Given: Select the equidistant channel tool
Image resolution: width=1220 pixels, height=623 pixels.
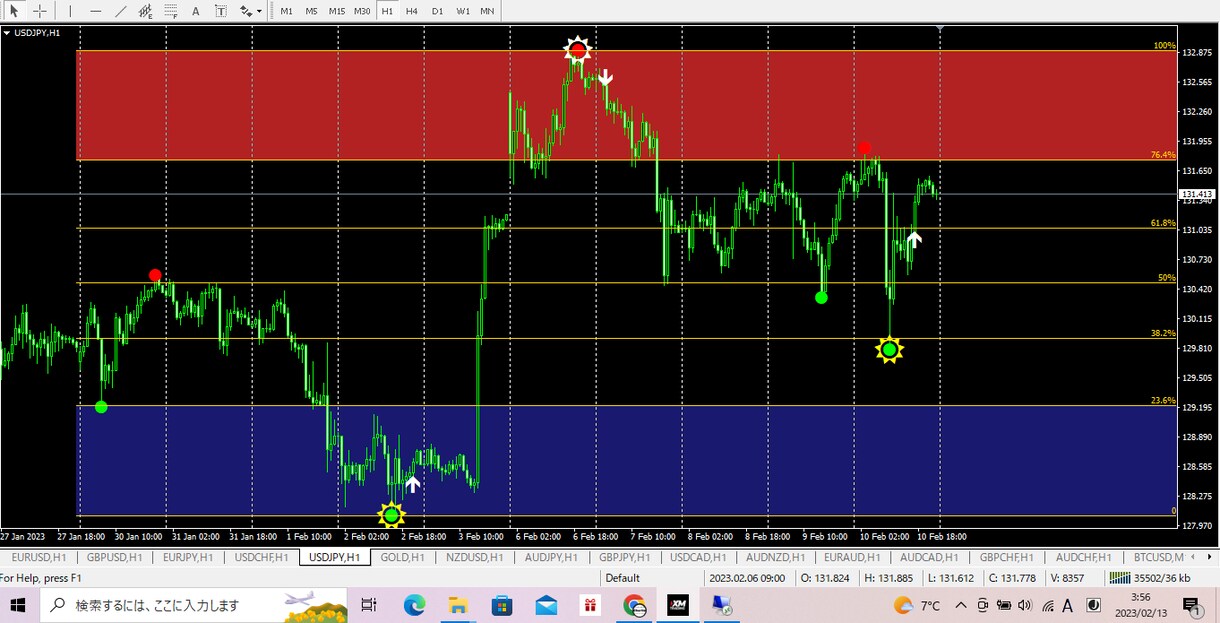Looking at the screenshot, I should click(x=146, y=11).
